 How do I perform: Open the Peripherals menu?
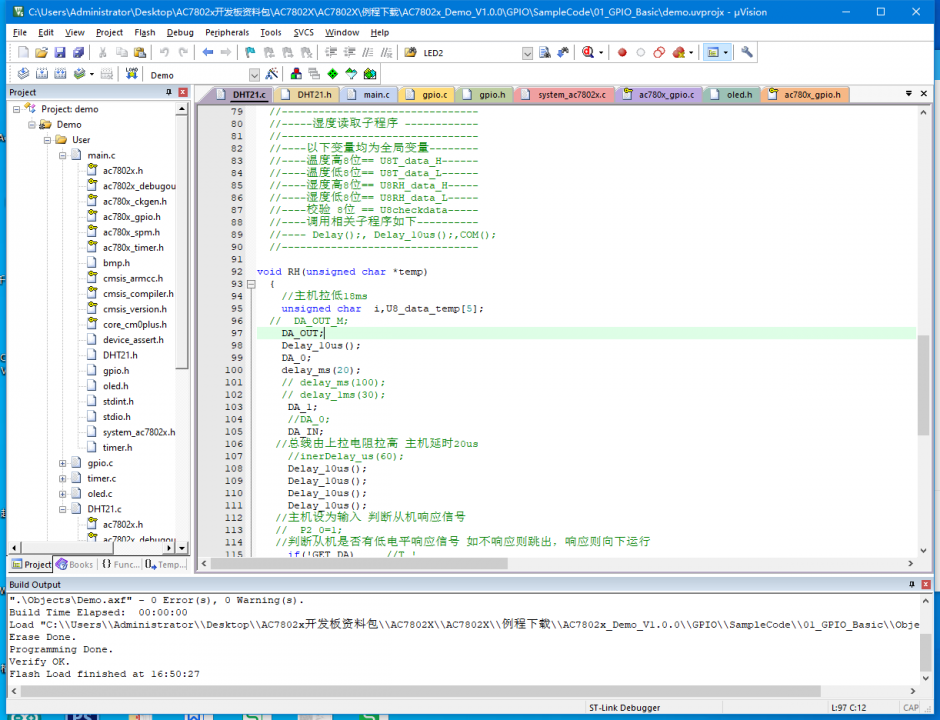tap(227, 32)
